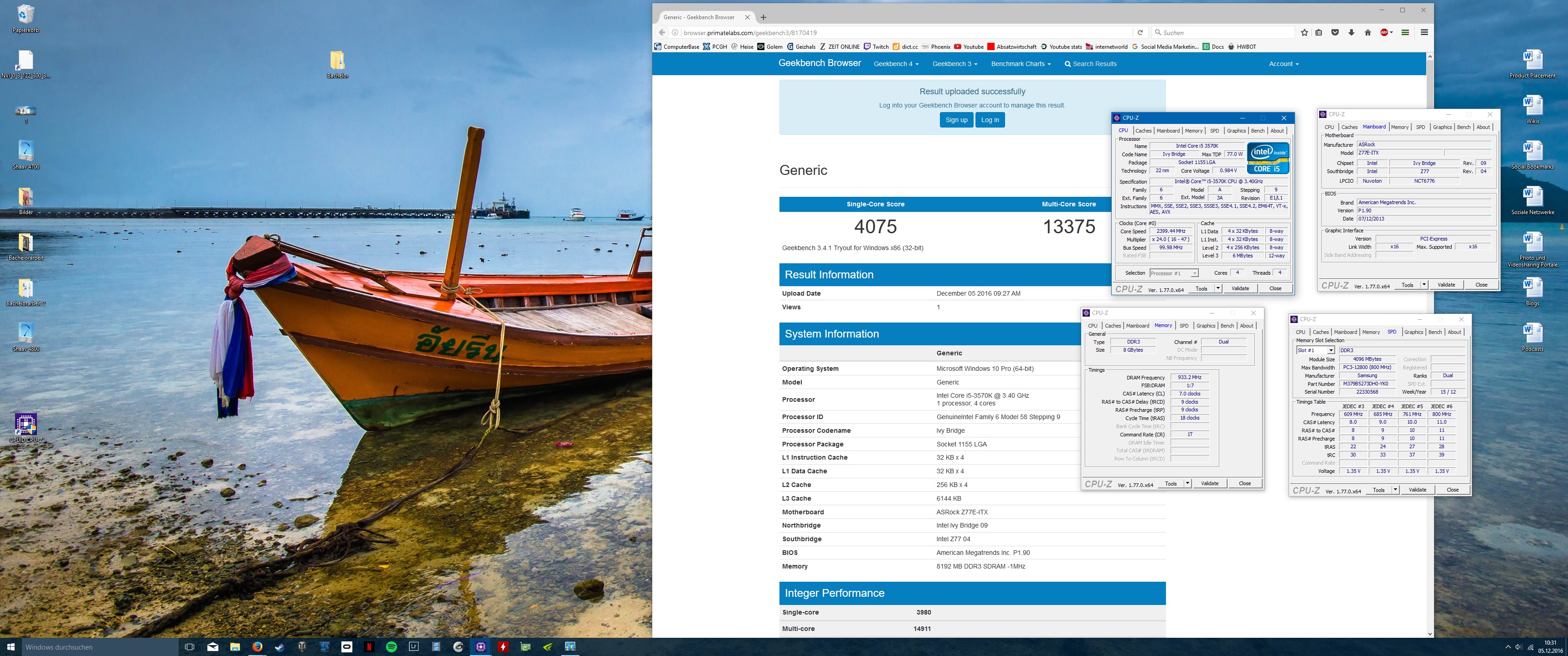Open the HWBOT bookmark
The width and height of the screenshot is (1568, 656).
(x=1242, y=47)
